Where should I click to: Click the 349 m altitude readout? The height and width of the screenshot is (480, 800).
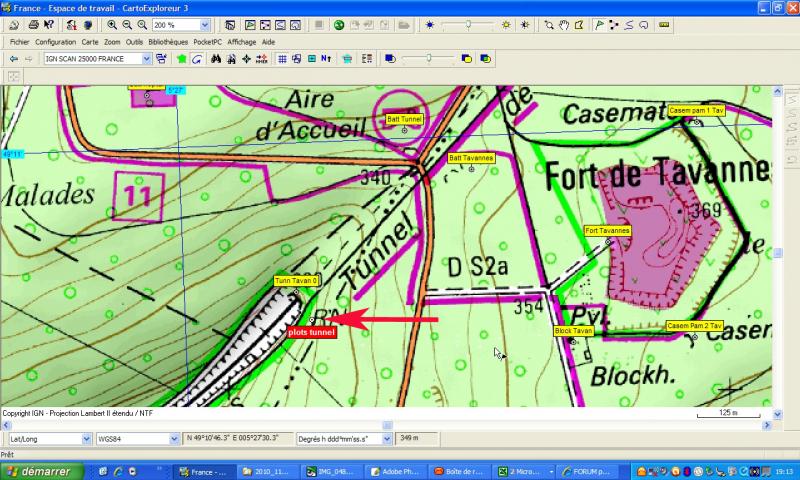(417, 438)
